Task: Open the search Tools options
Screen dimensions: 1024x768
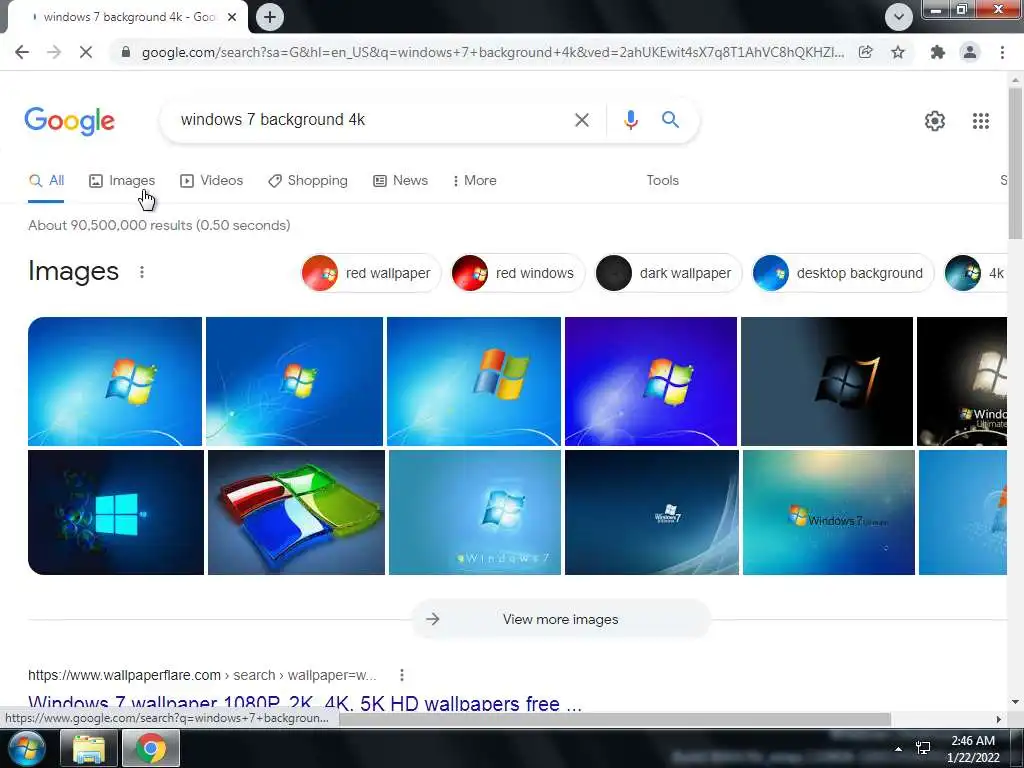Action: pos(662,181)
